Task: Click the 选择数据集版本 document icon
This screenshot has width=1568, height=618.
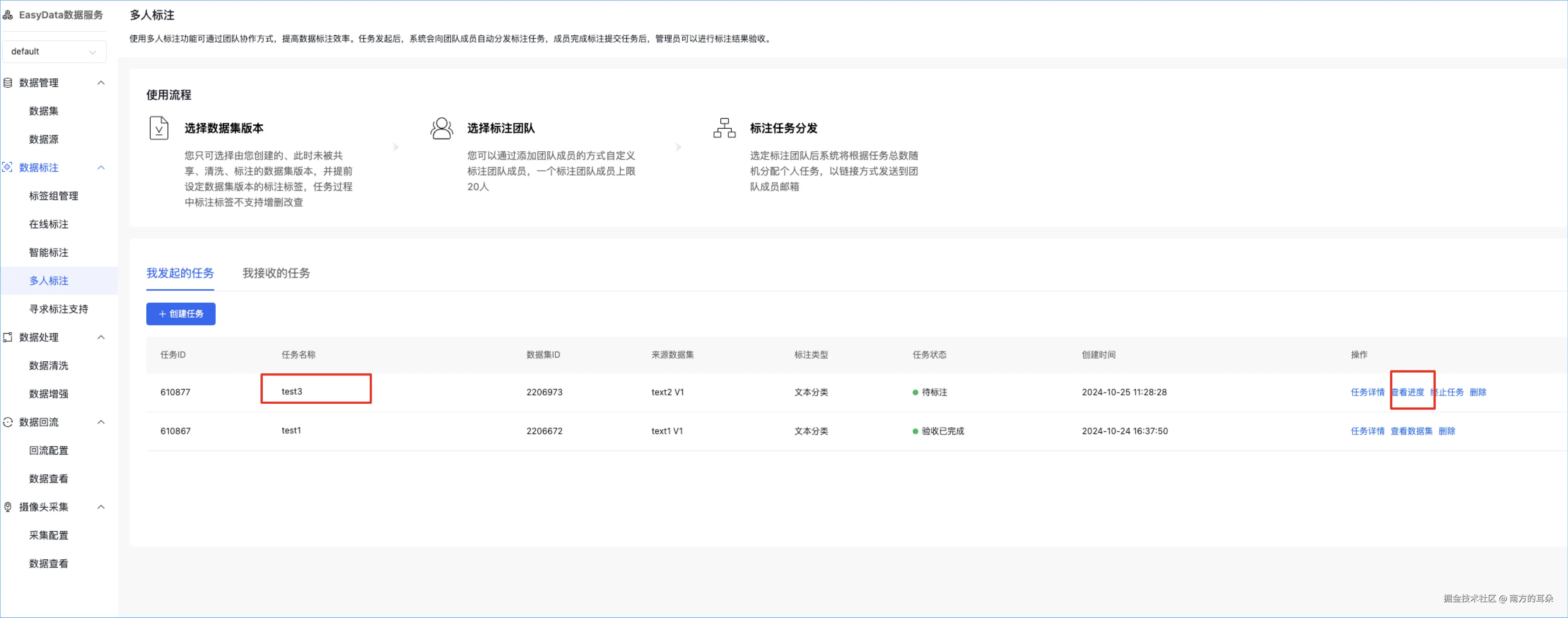Action: 159,128
